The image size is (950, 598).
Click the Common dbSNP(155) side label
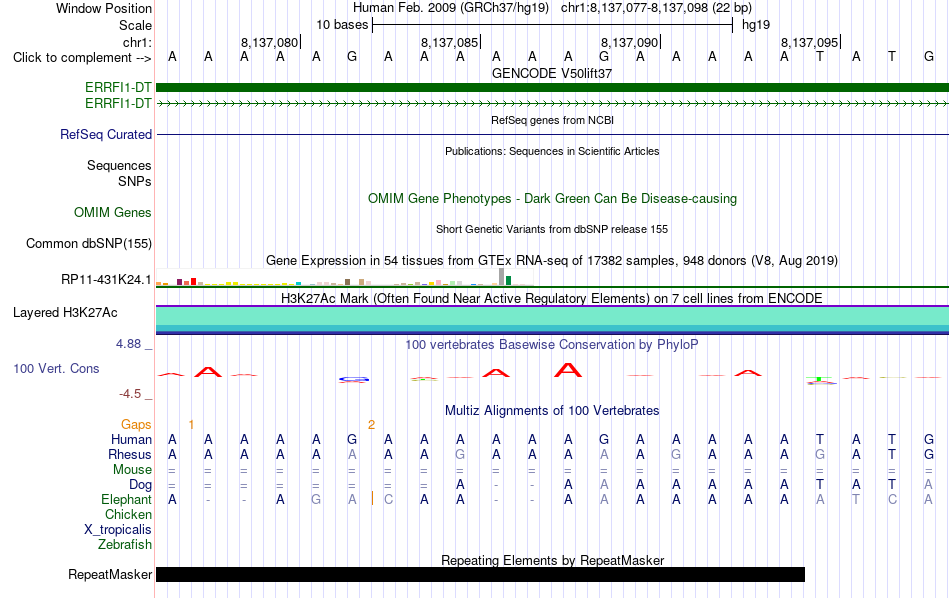click(x=88, y=244)
